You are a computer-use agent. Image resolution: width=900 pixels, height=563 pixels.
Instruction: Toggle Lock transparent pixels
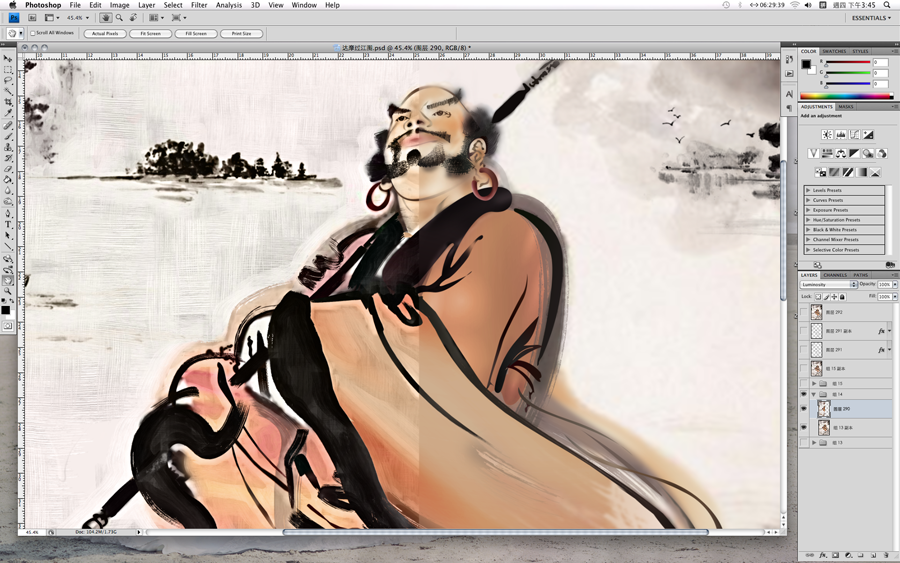818,297
